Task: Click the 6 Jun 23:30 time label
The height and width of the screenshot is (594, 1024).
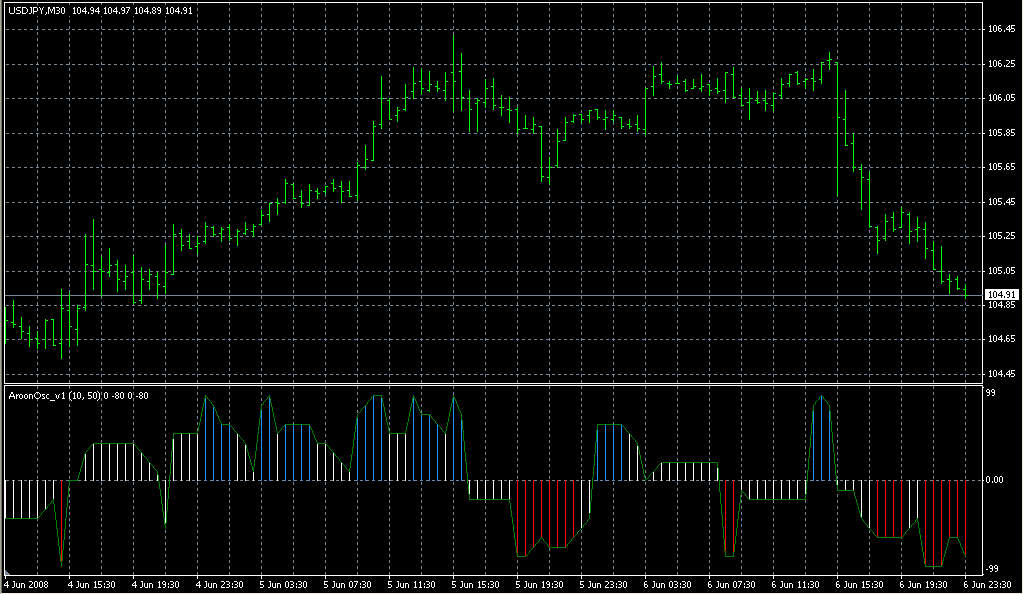Action: click(x=987, y=585)
